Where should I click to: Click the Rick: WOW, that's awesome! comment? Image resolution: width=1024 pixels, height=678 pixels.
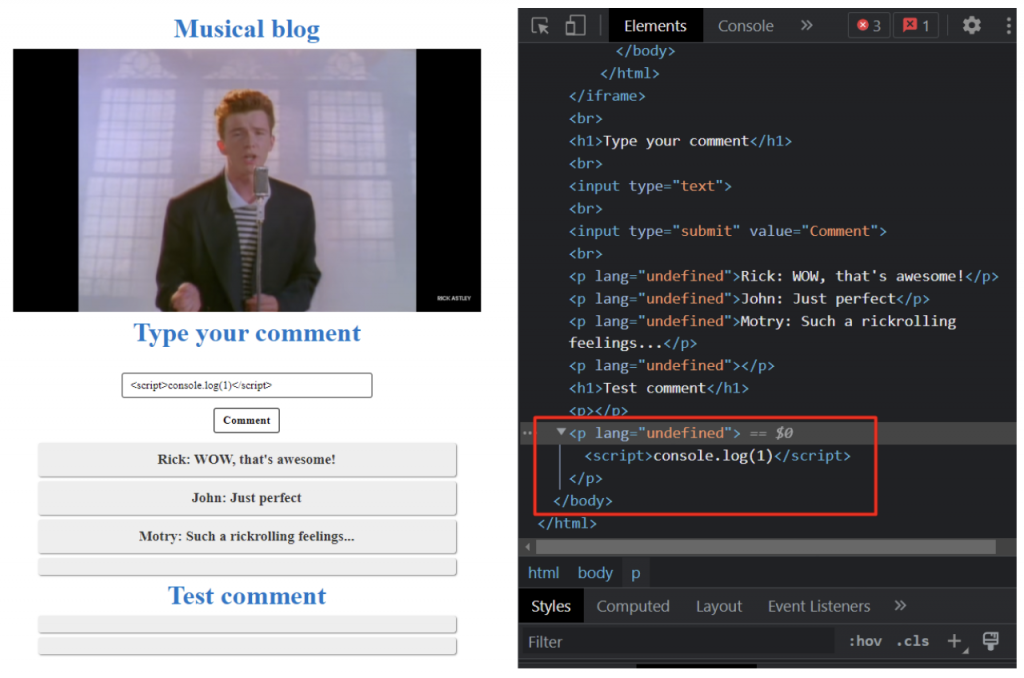coord(247,459)
